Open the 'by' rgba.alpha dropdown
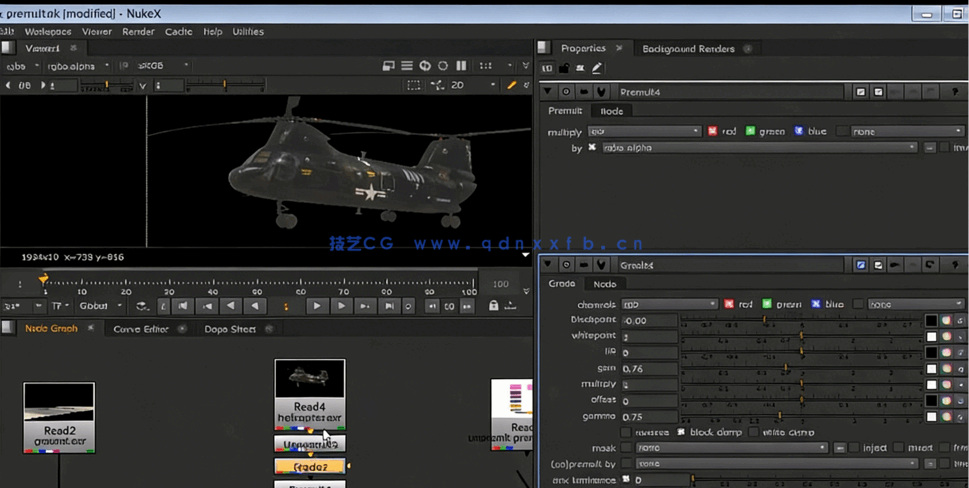This screenshot has height=488, width=969. point(760,148)
